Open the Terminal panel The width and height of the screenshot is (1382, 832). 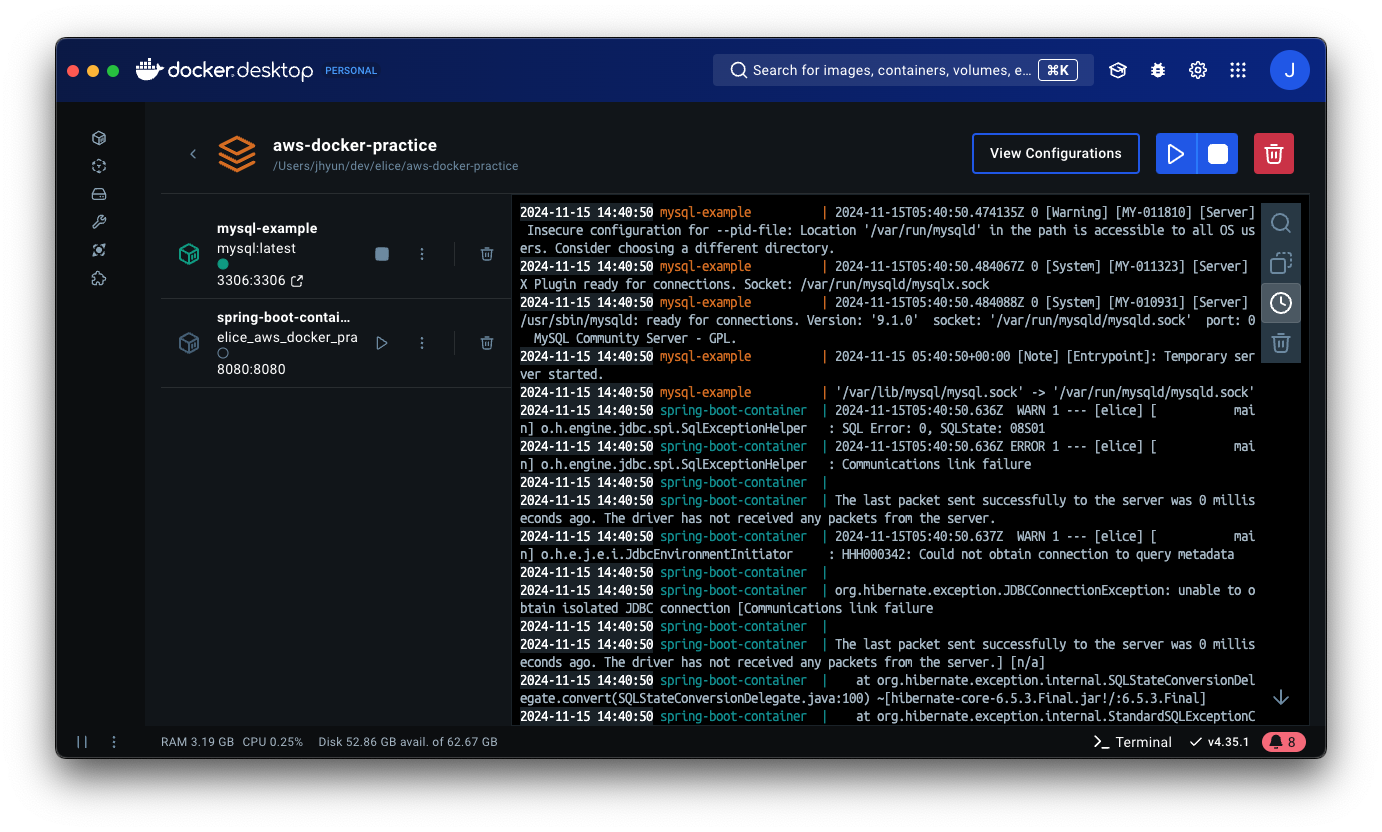point(1133,742)
